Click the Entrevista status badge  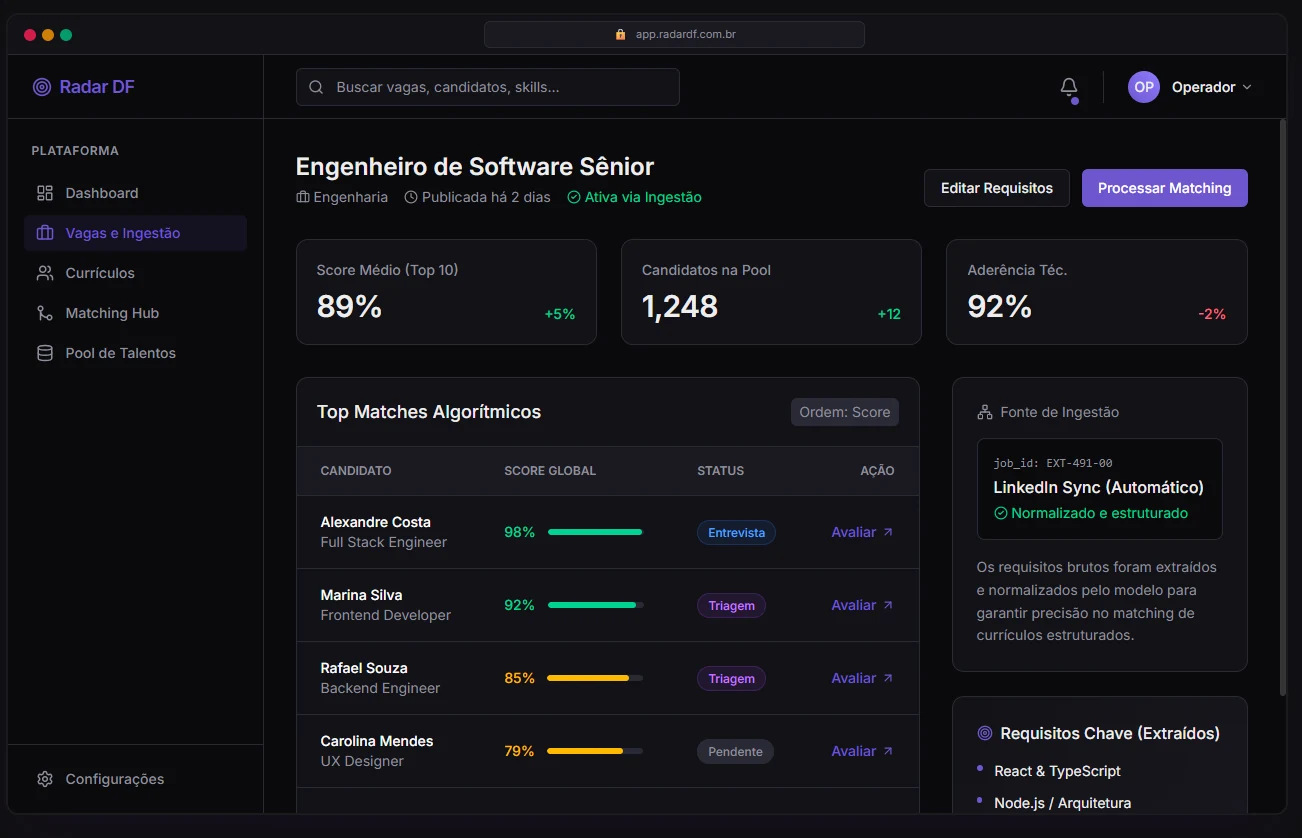(x=736, y=533)
